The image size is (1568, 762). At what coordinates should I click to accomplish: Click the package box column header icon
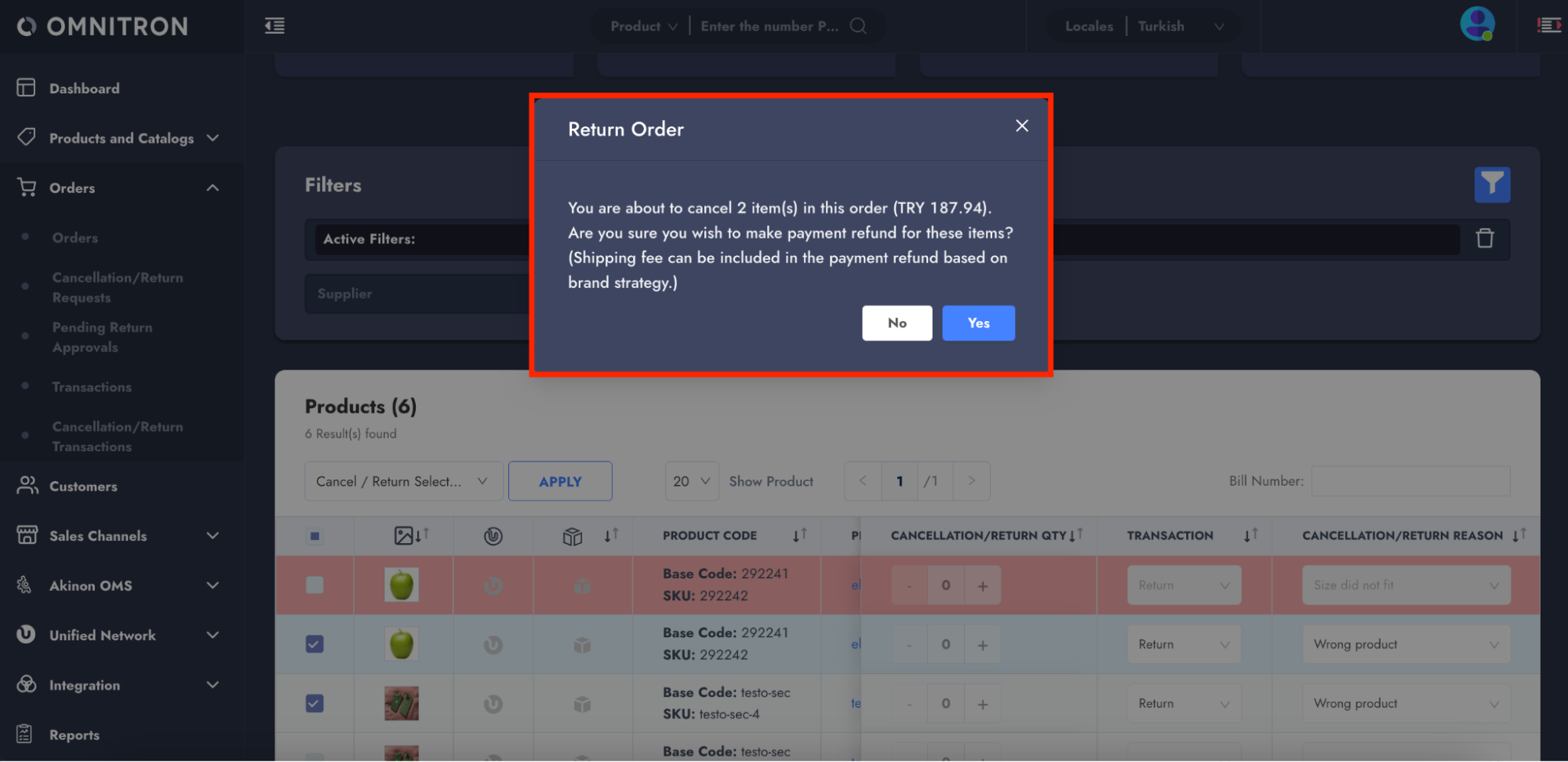click(573, 536)
